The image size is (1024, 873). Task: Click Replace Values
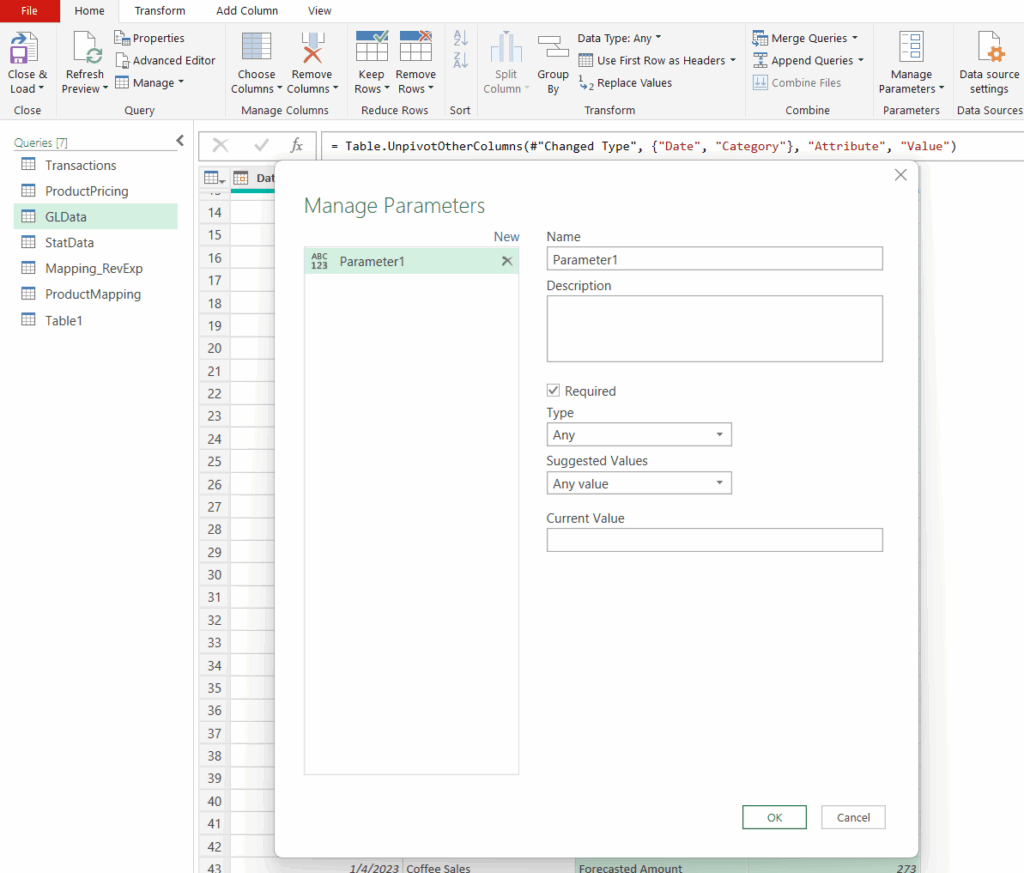point(625,83)
